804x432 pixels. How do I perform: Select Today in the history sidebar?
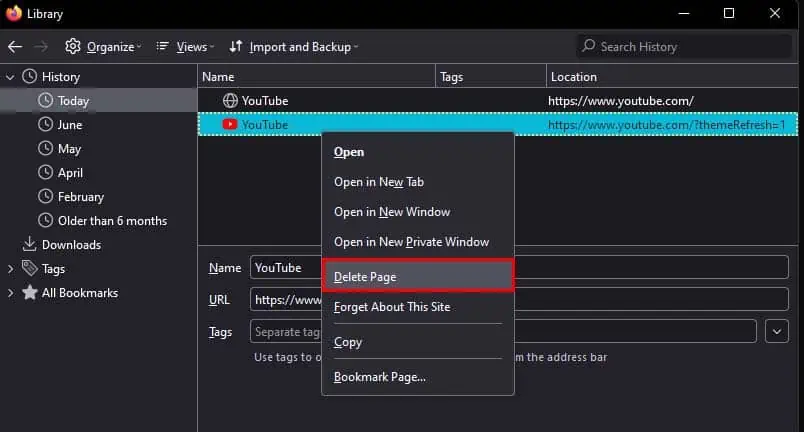(x=98, y=100)
